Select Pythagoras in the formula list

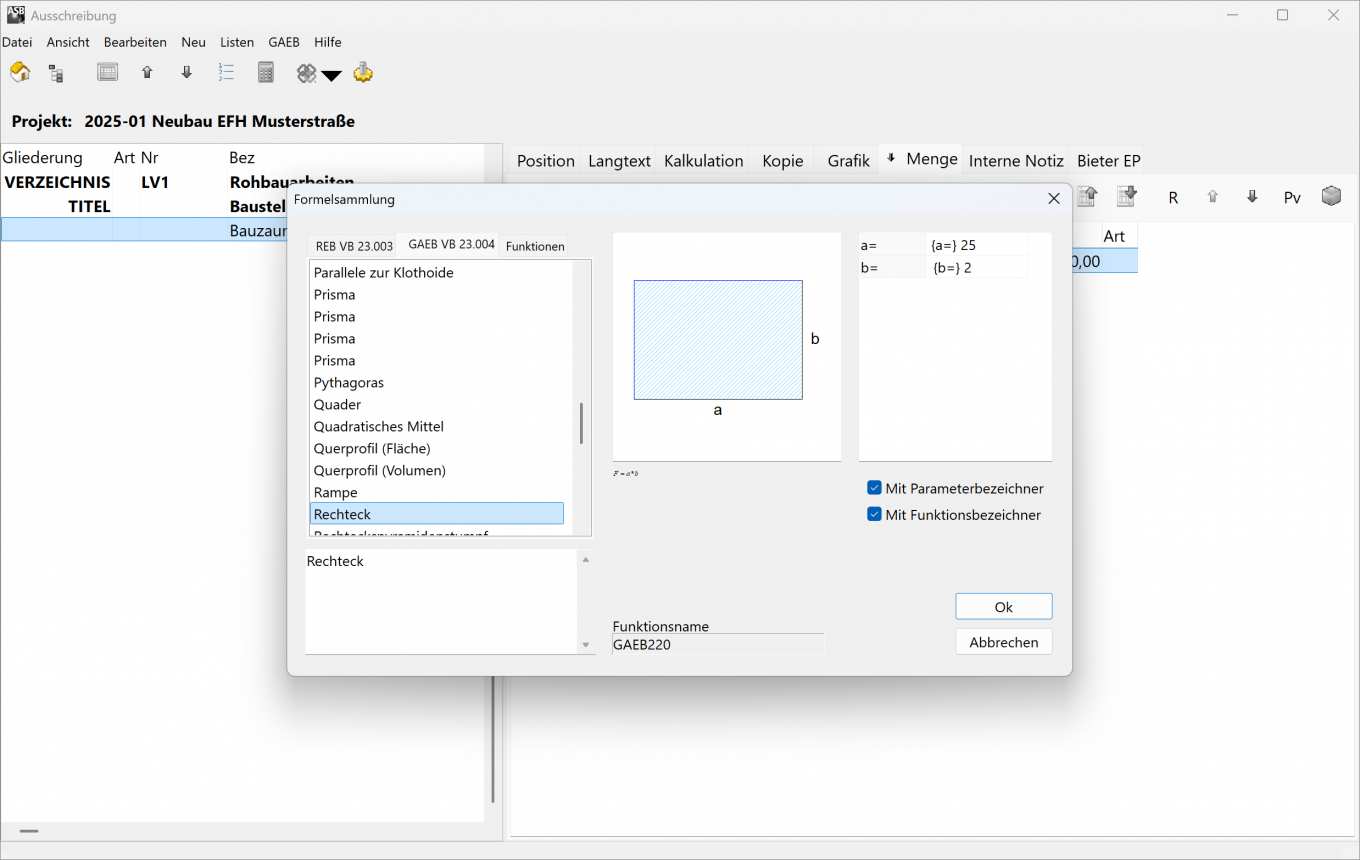coord(437,383)
